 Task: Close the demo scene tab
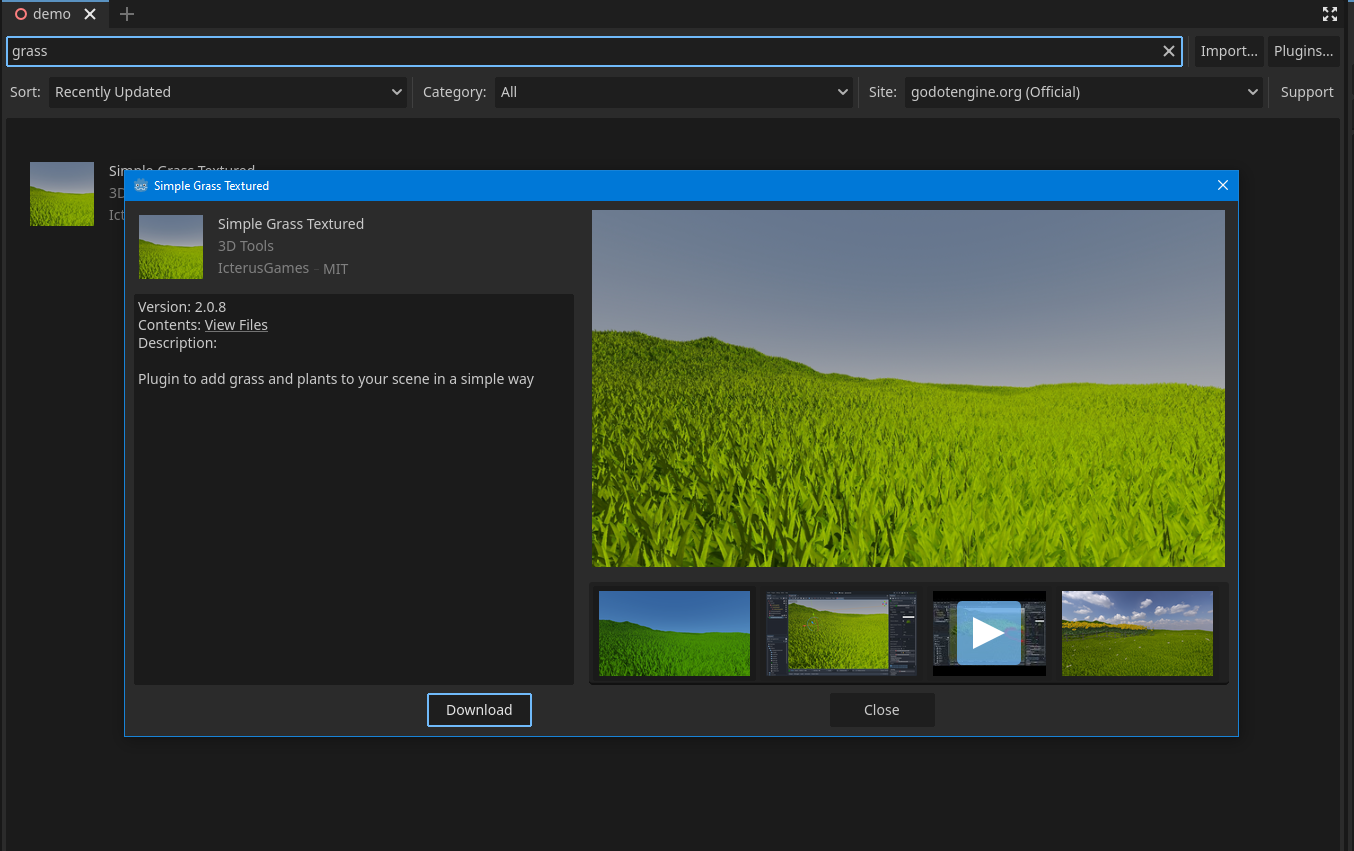(90, 14)
